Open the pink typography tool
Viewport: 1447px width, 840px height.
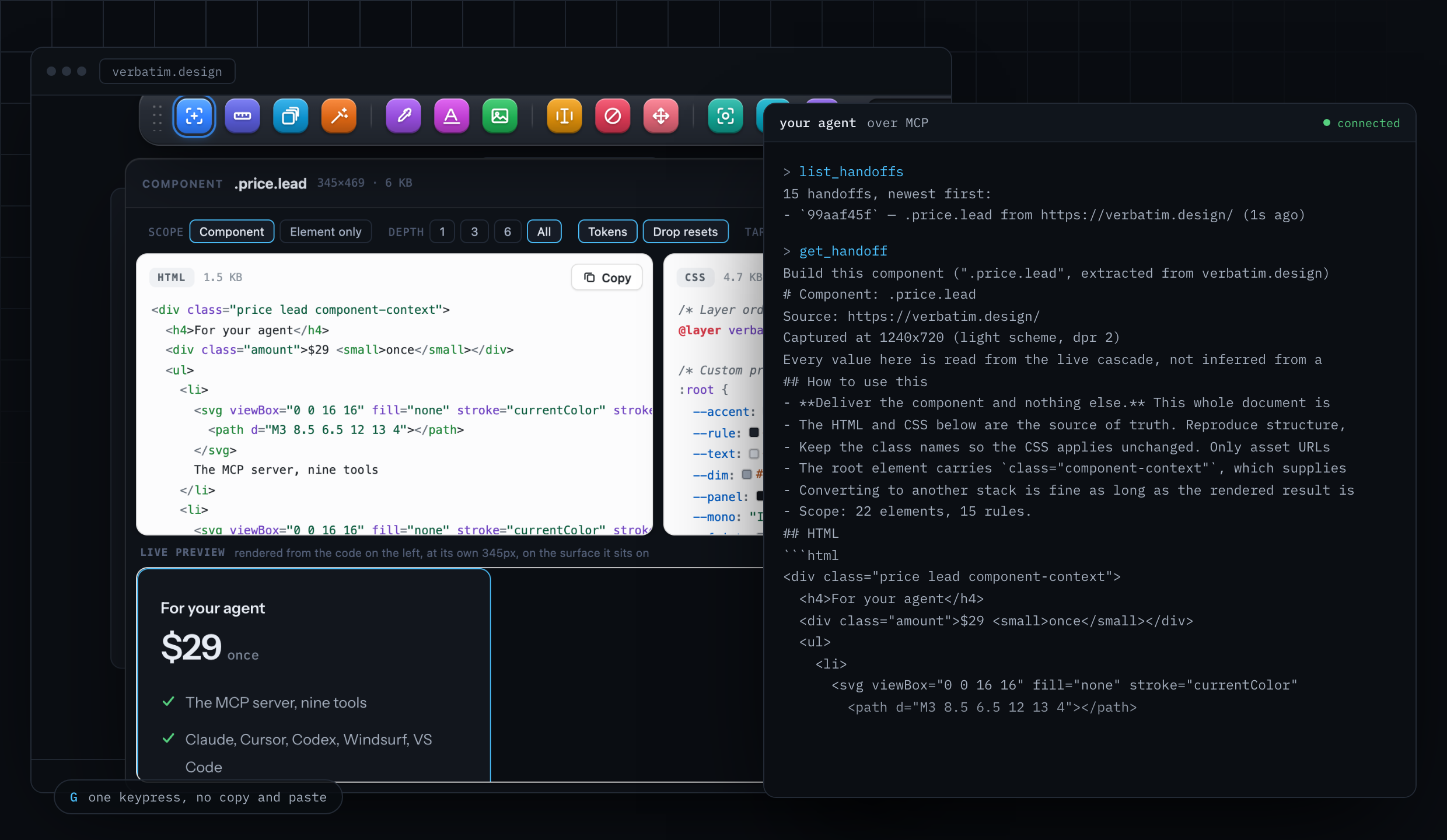tap(452, 116)
